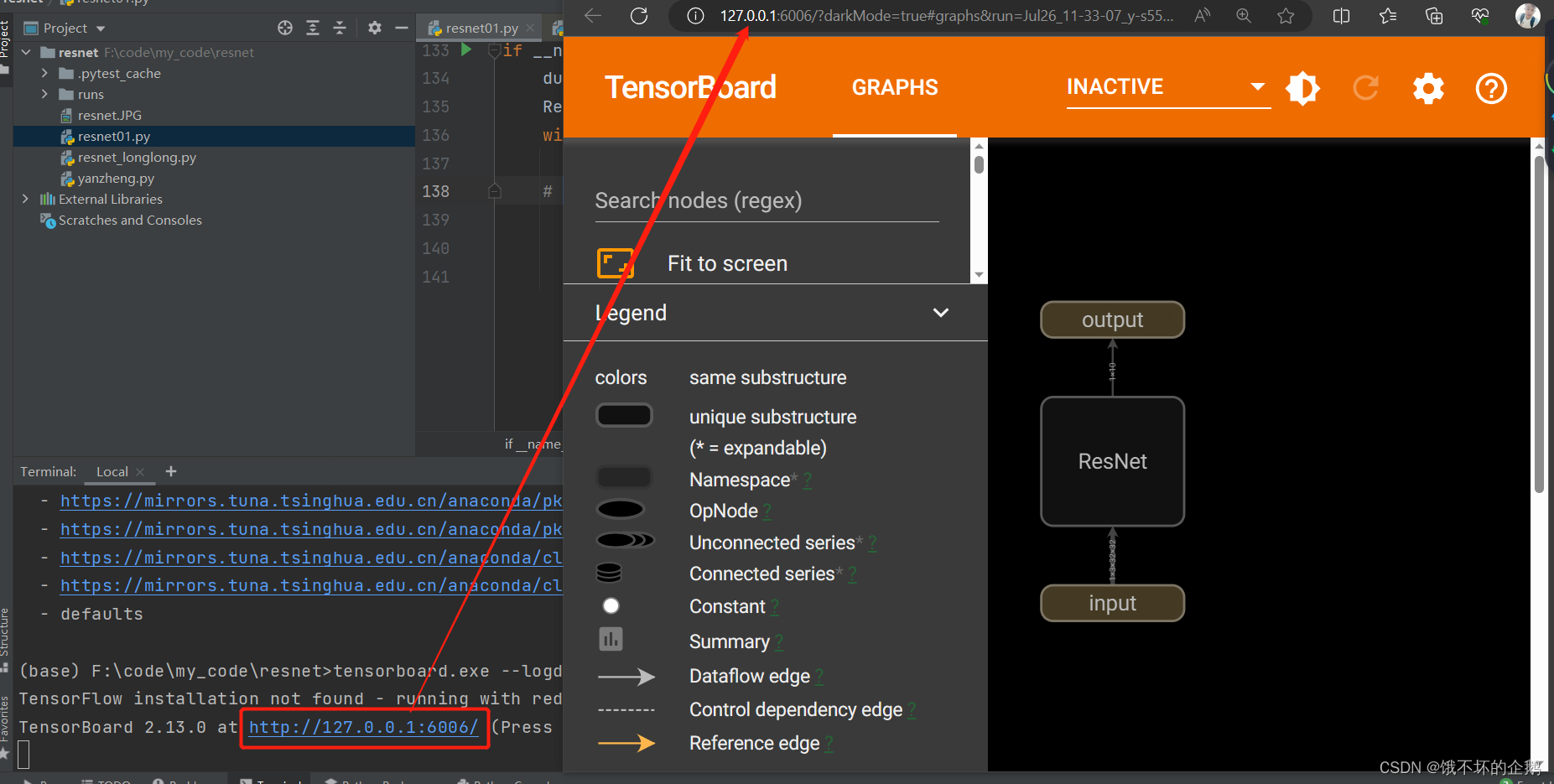The image size is (1554, 784).
Task: Click the TensorBoard logo title
Action: pos(690,87)
